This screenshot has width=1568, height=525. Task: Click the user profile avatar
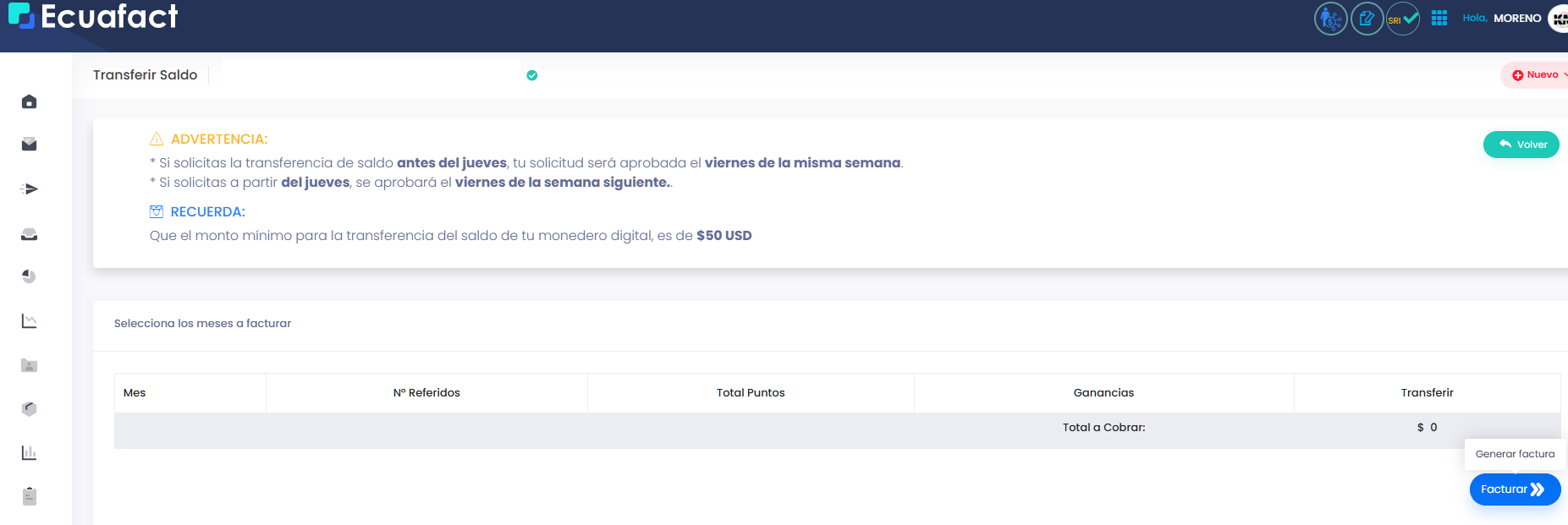[x=1558, y=18]
